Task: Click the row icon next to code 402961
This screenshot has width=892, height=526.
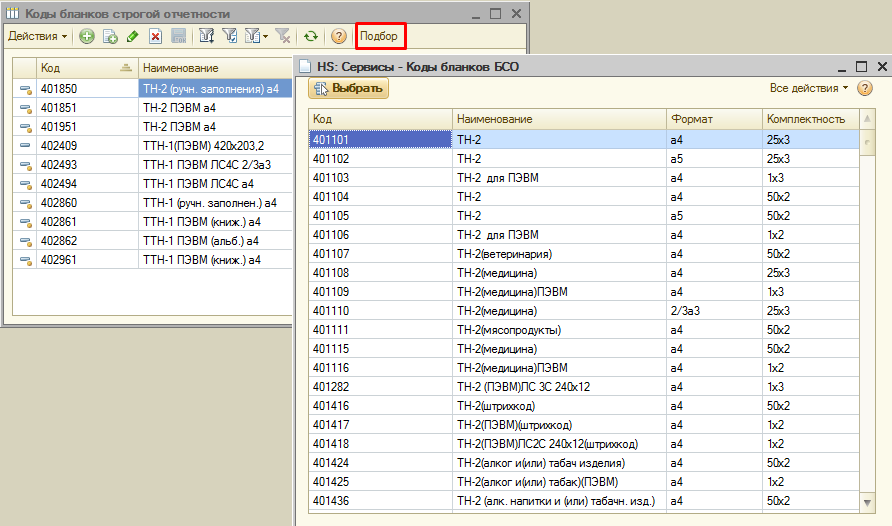Action: (x=25, y=260)
